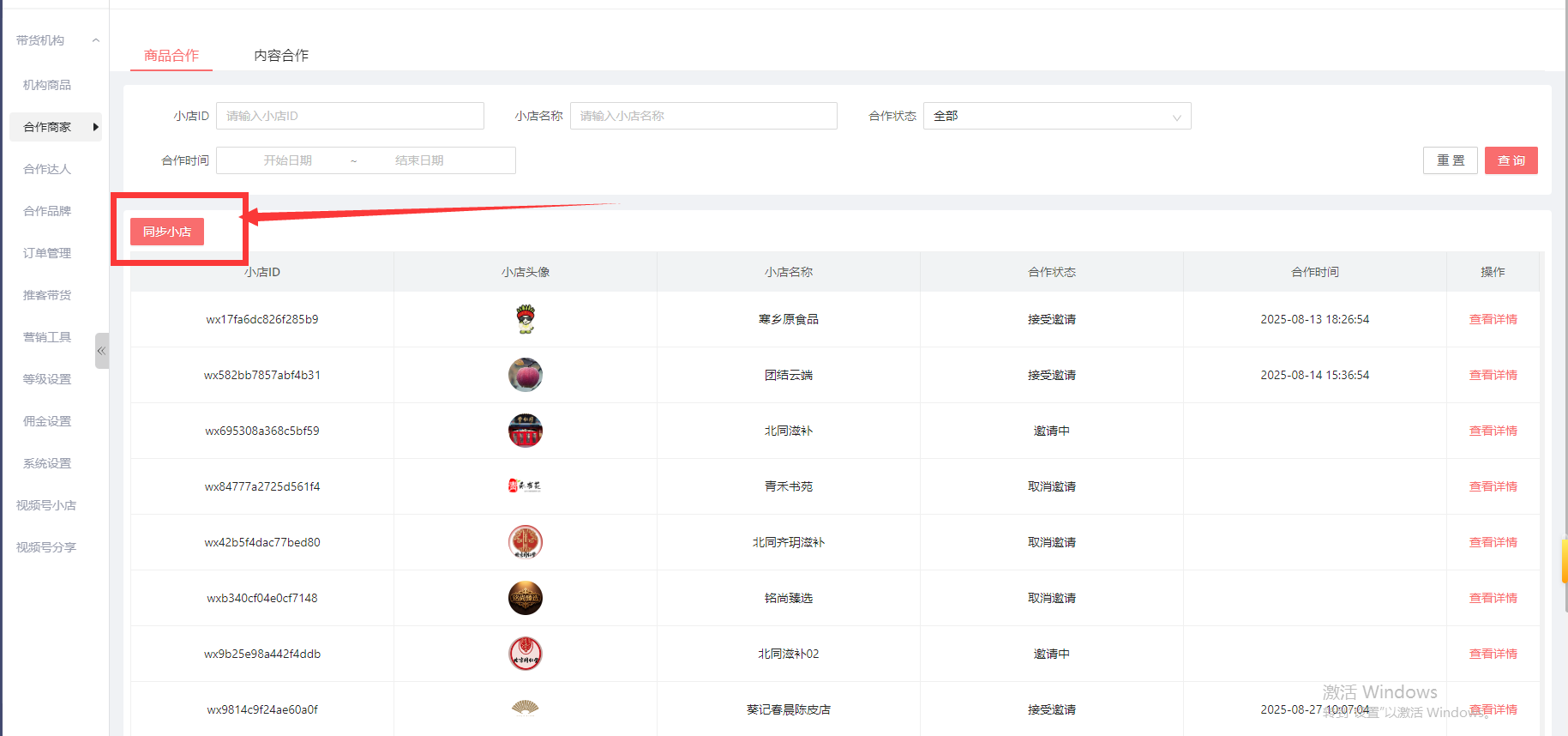Click the 北同齐玥滋补 round avatar icon
Screen dimensions: 1568x736
[526, 542]
